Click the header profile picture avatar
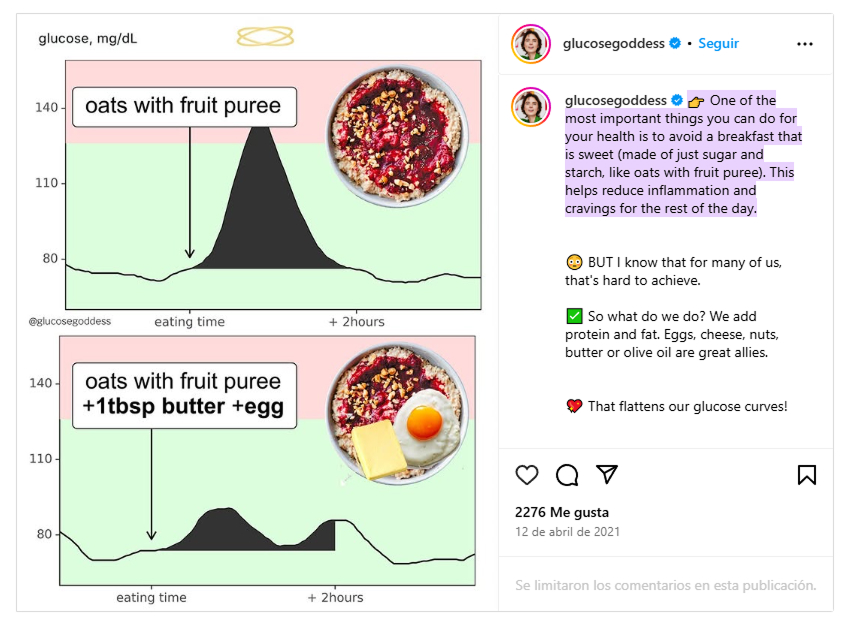 click(531, 44)
